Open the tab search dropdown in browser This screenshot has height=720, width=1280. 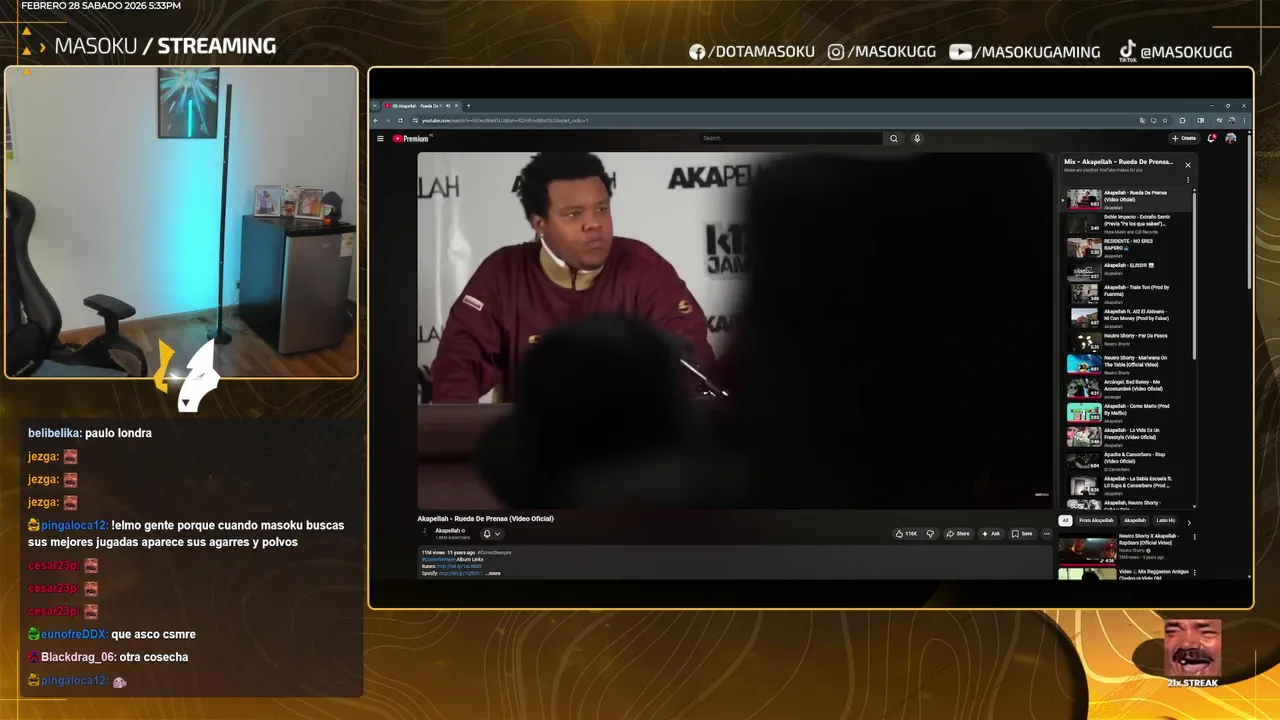[x=375, y=106]
